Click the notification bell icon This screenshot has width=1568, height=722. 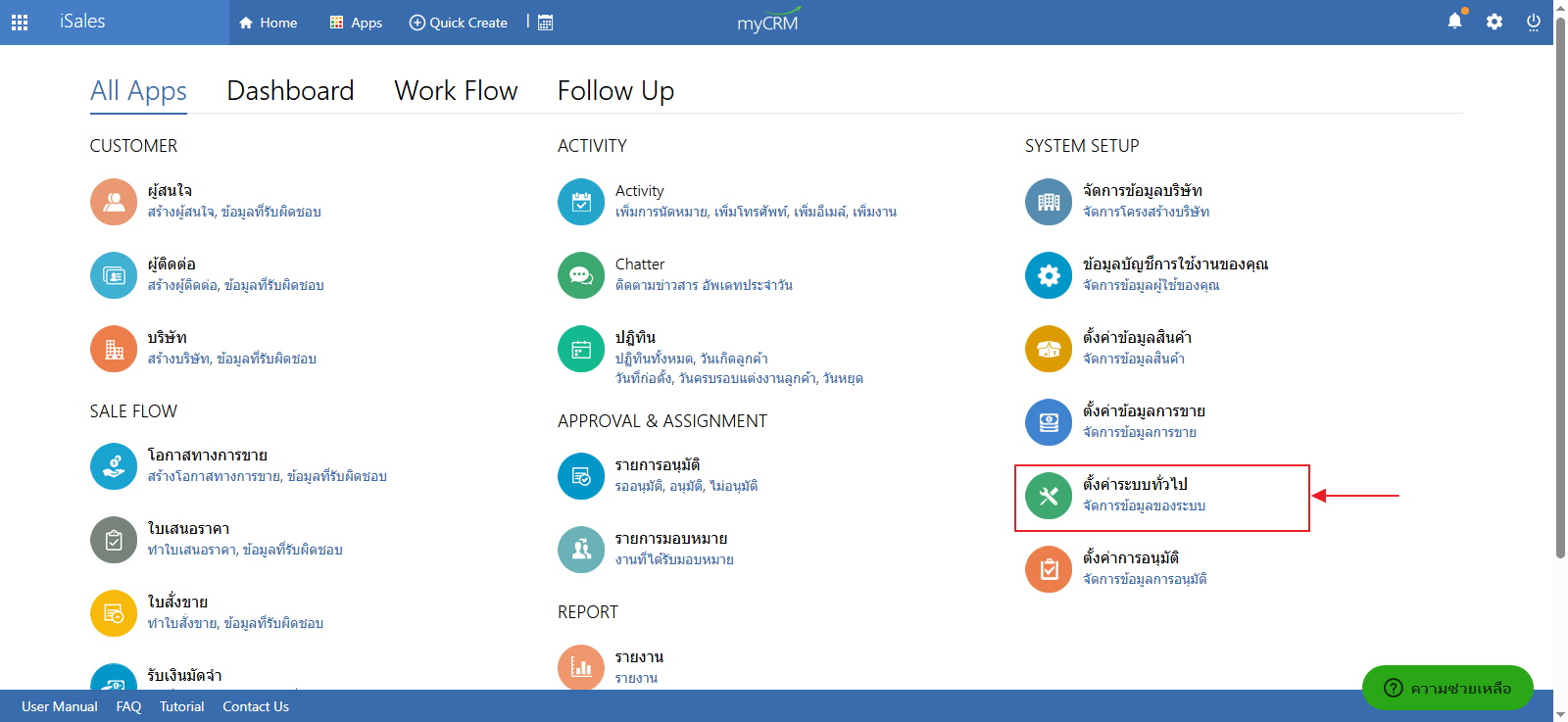(x=1454, y=22)
